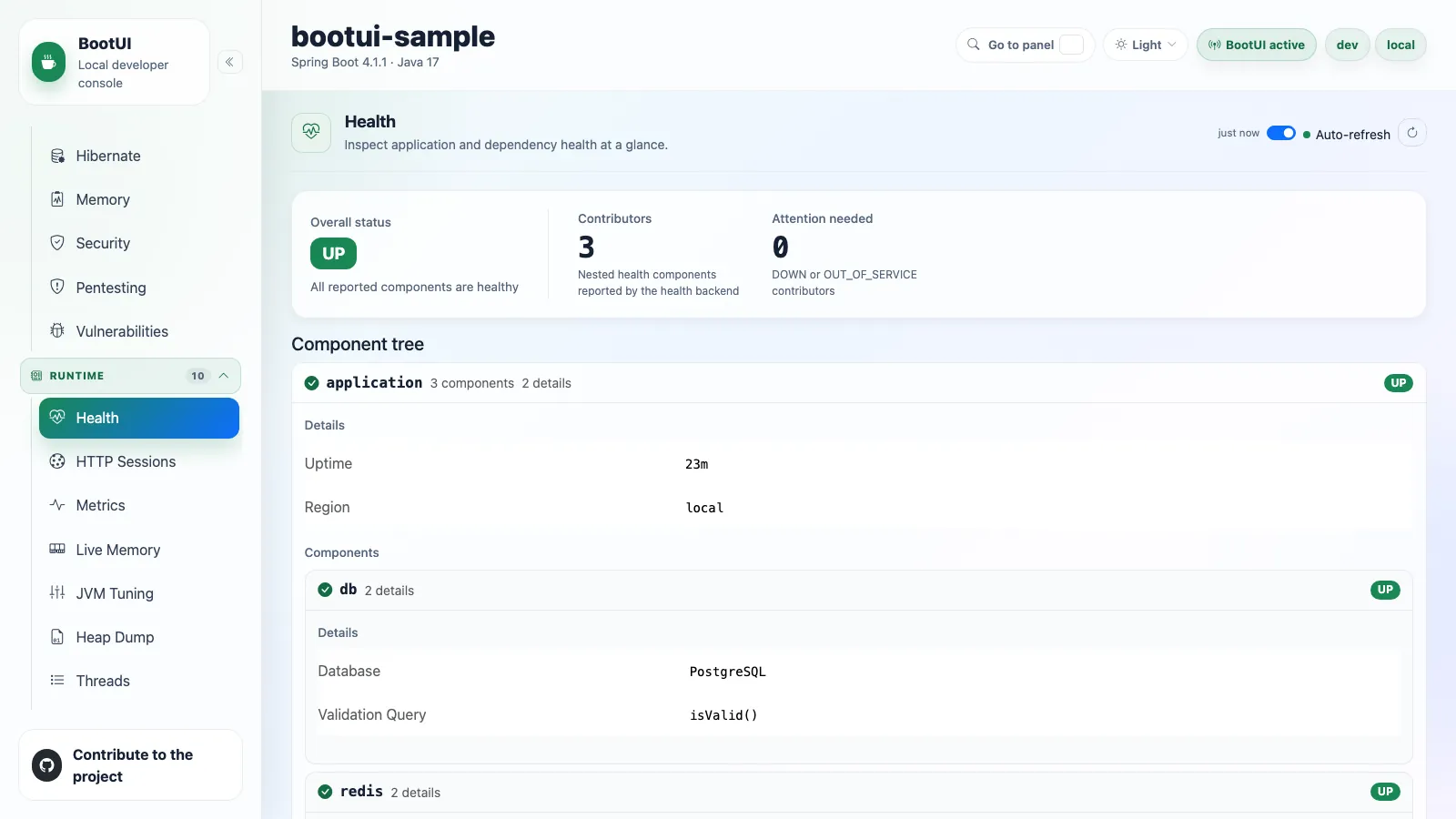
Task: Click the local profile badge
Action: [1400, 45]
